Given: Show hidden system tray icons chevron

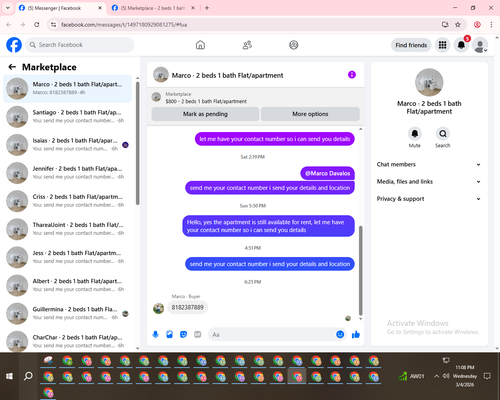Looking at the screenshot, I should point(436,376).
